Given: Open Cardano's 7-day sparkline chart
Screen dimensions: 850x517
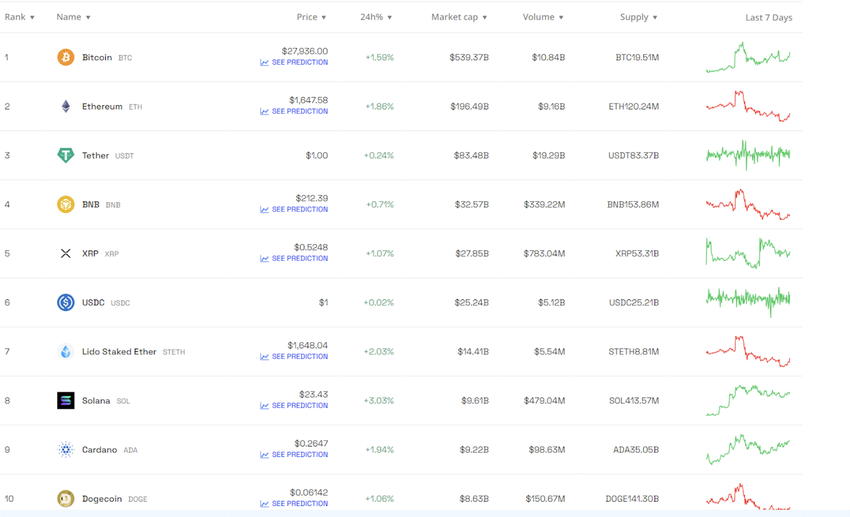Looking at the screenshot, I should (748, 450).
